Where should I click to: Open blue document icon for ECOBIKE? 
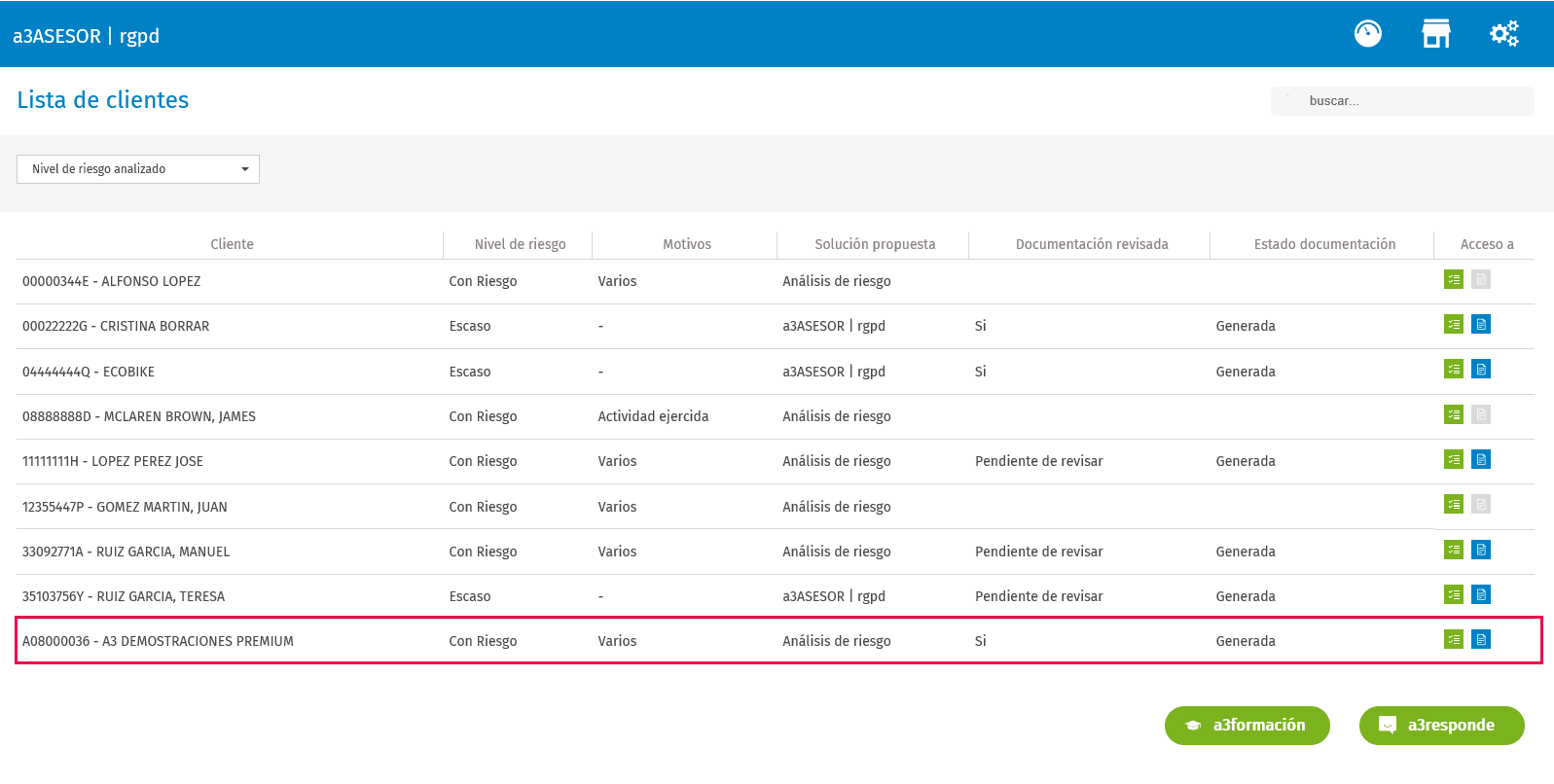point(1481,370)
